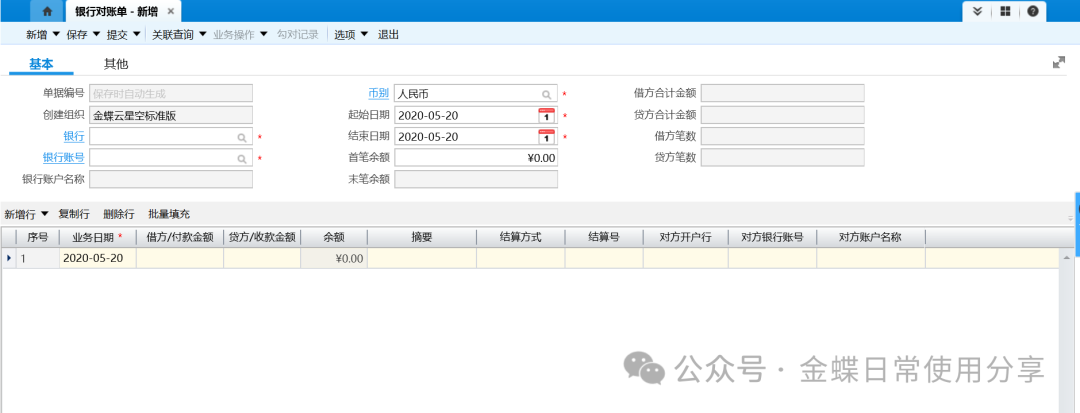Open the help question mark icon
This screenshot has height=413, width=1080.
point(1033,11)
